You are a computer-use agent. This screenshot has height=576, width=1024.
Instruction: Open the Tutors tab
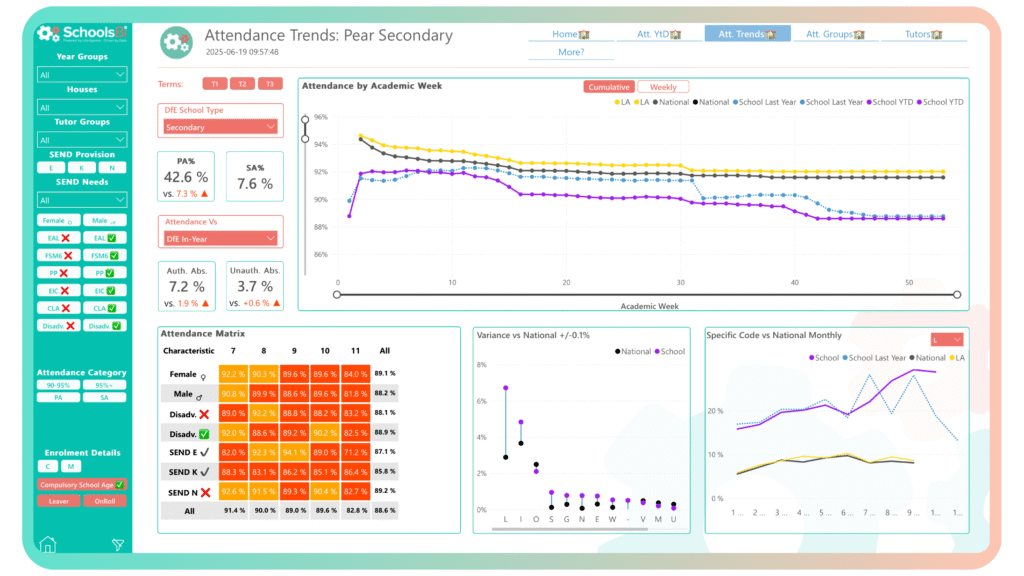(x=923, y=34)
